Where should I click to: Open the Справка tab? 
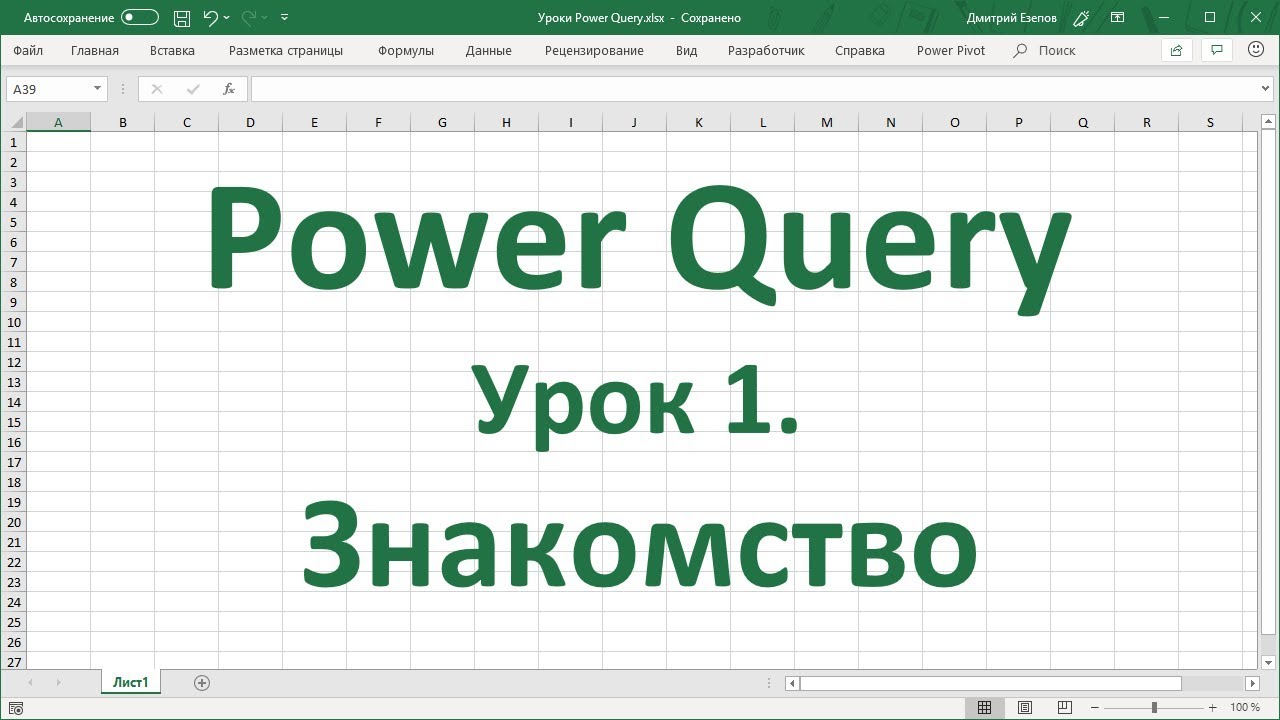point(860,50)
